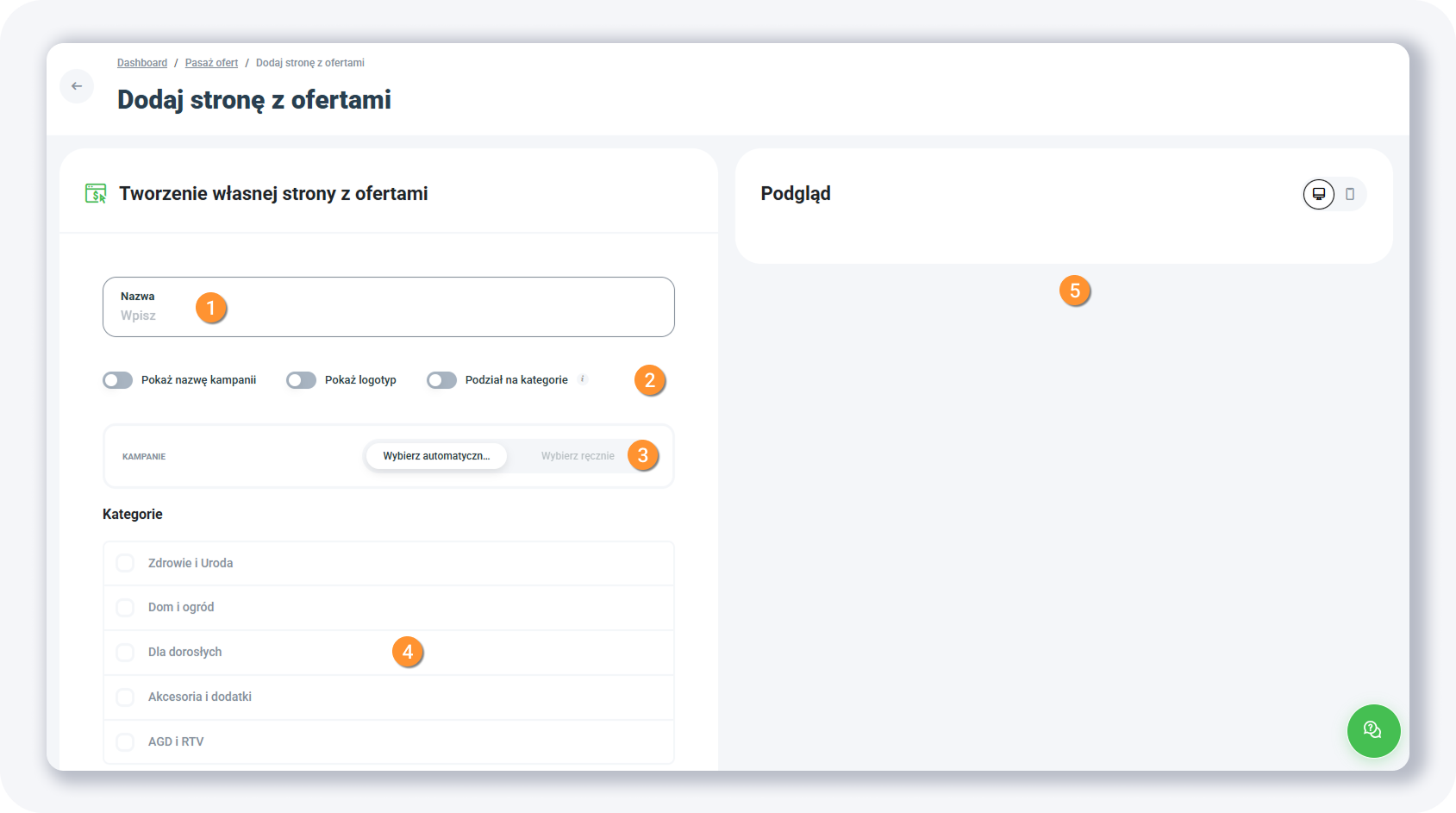Screen dimensions: 1456x813
Task: Open Pasaż ofert breadcrumb link
Action: click(211, 63)
